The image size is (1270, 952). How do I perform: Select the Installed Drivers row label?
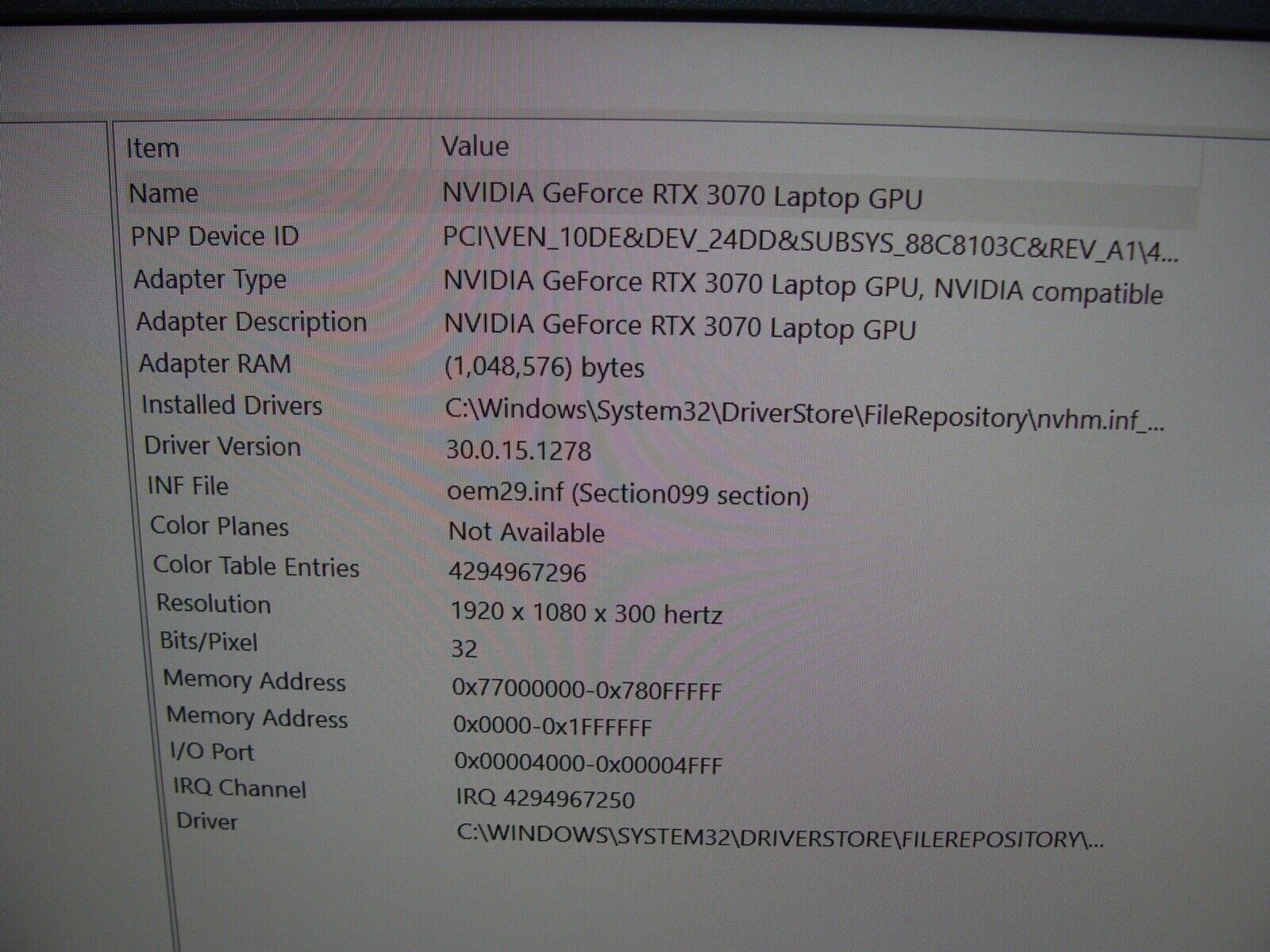point(232,405)
